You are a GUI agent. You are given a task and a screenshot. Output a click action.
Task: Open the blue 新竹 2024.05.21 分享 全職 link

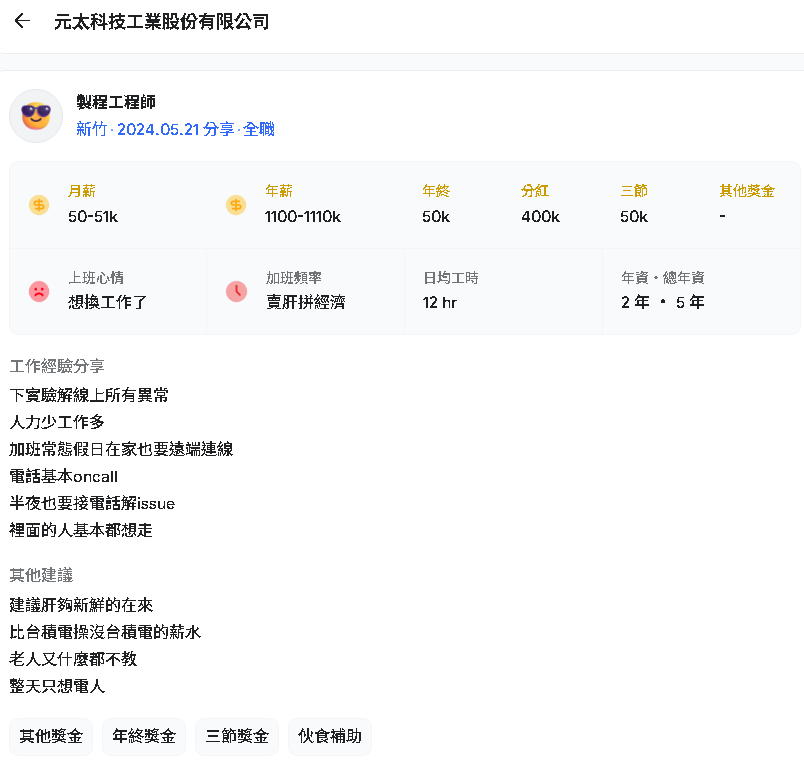pos(175,129)
